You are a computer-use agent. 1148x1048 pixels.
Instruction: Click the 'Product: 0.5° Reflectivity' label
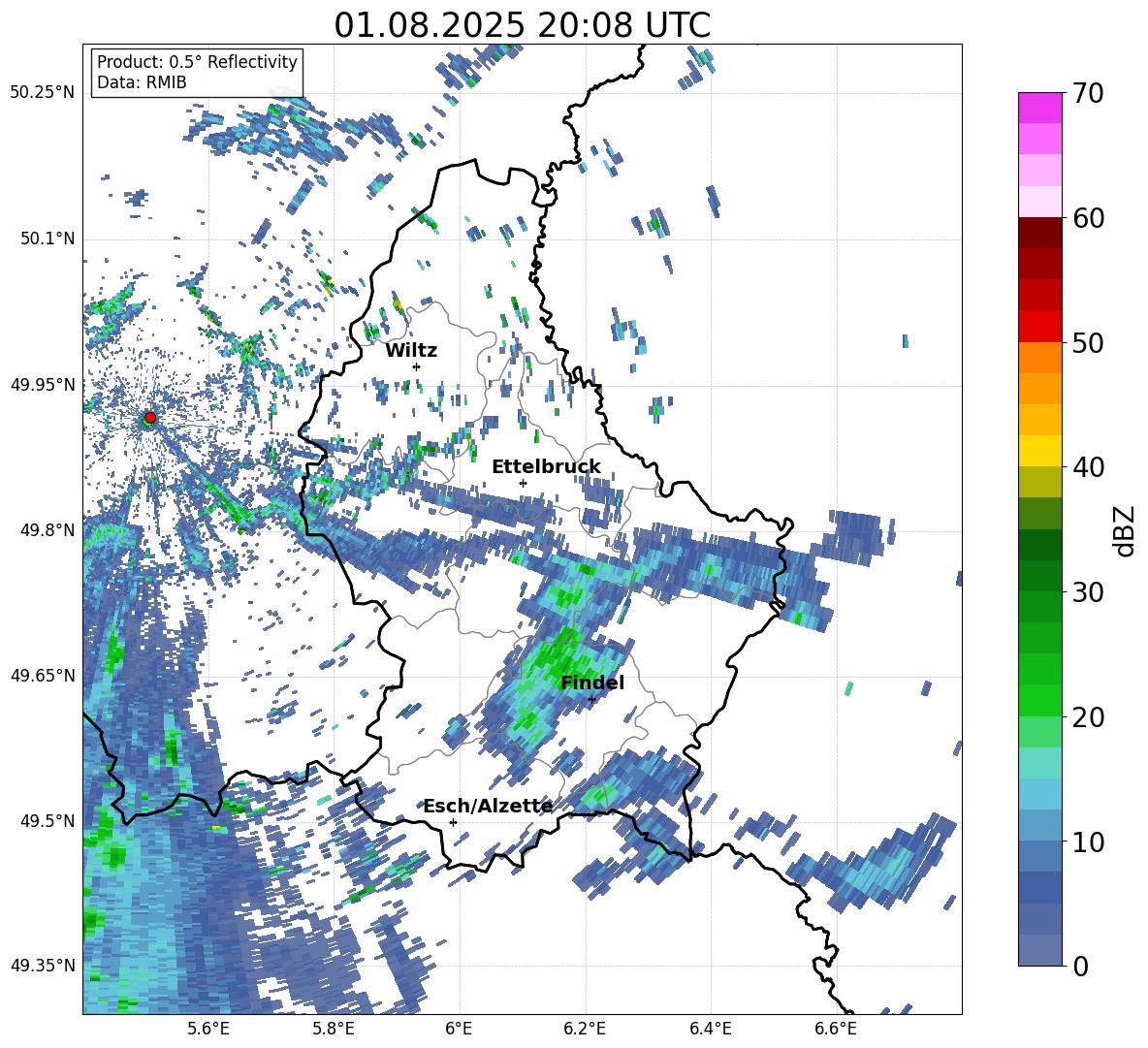(197, 61)
